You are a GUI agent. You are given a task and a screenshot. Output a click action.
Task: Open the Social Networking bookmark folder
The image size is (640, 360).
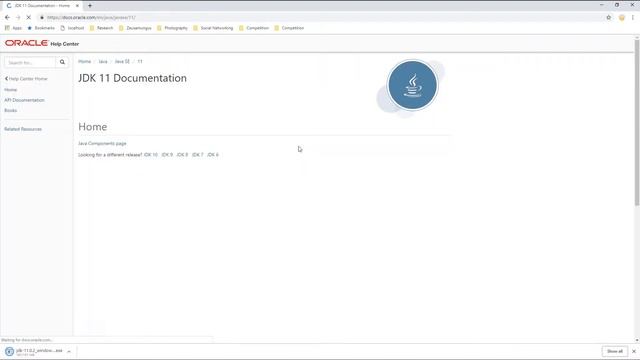coord(213,28)
